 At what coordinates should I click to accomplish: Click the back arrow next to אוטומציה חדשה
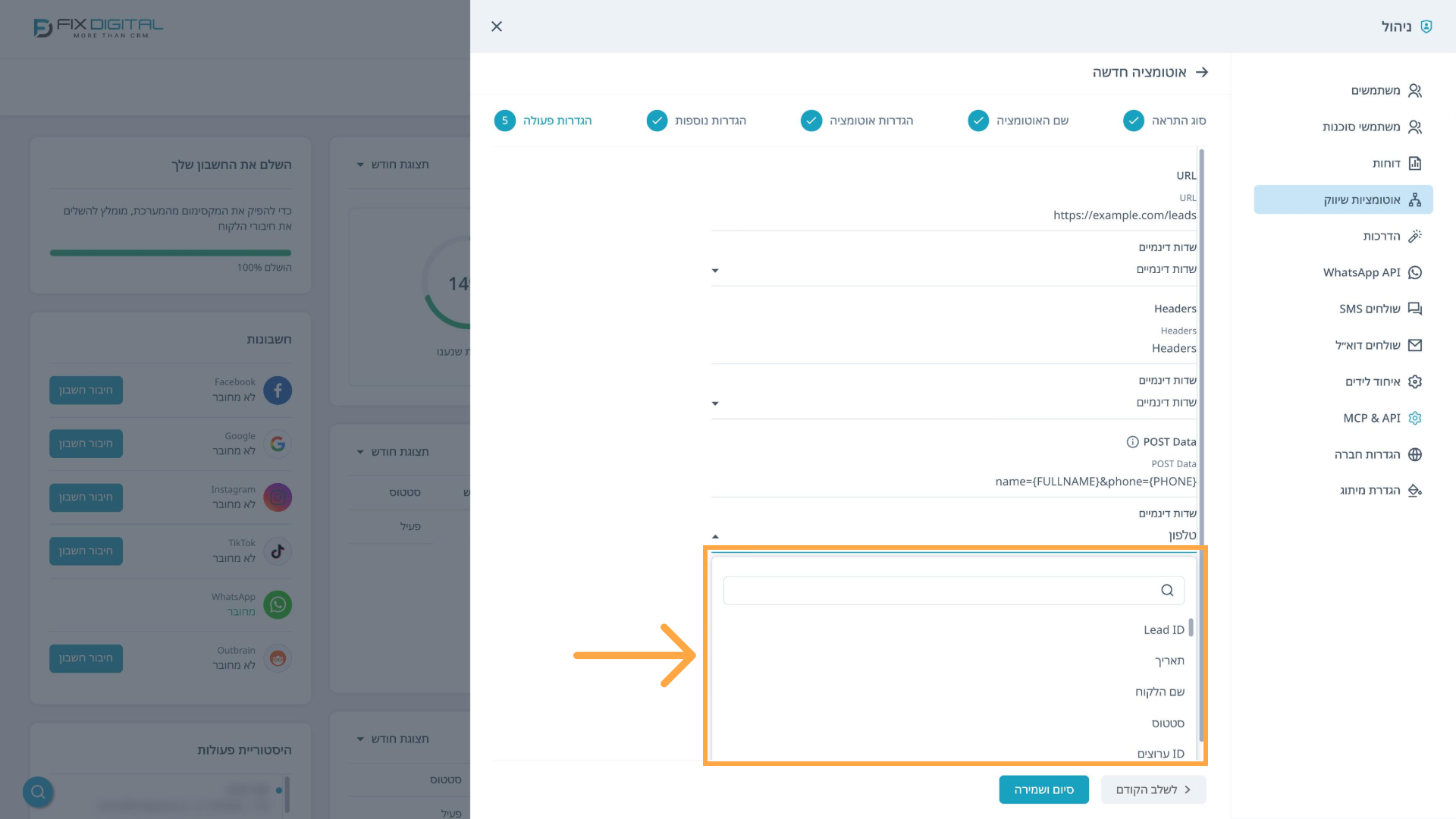click(x=1202, y=72)
